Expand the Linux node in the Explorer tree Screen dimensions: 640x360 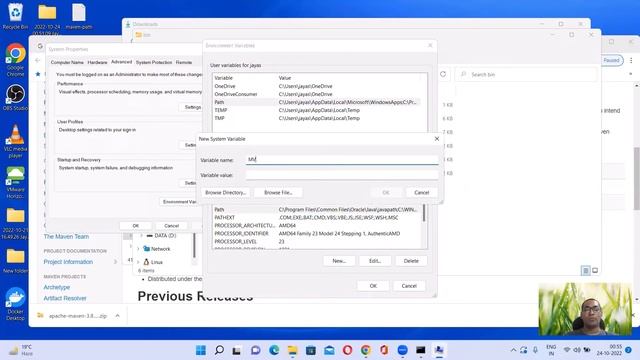tap(138, 262)
